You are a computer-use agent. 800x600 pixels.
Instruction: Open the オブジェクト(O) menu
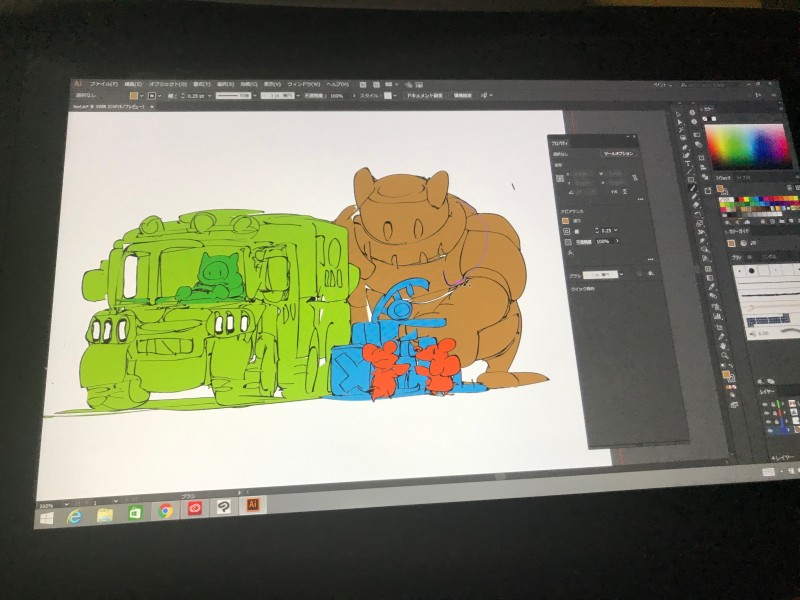coord(168,84)
